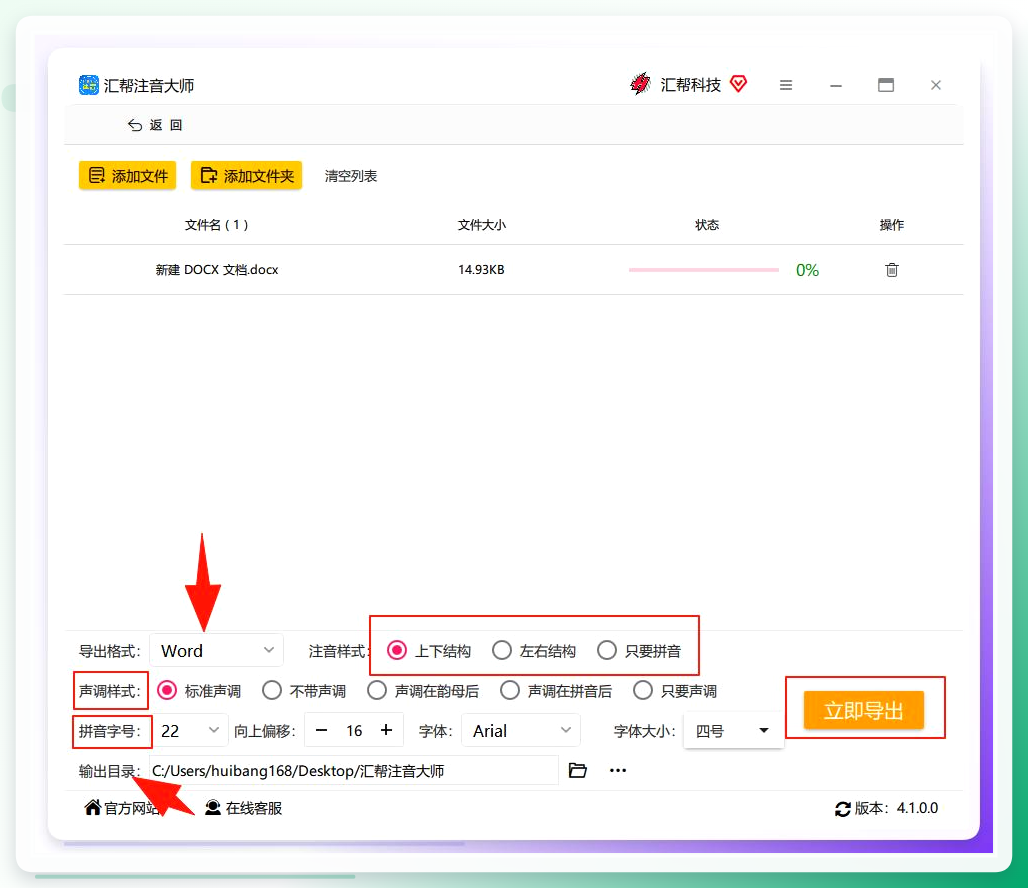The height and width of the screenshot is (888, 1028).
Task: Click the 操作 column header
Action: (892, 225)
